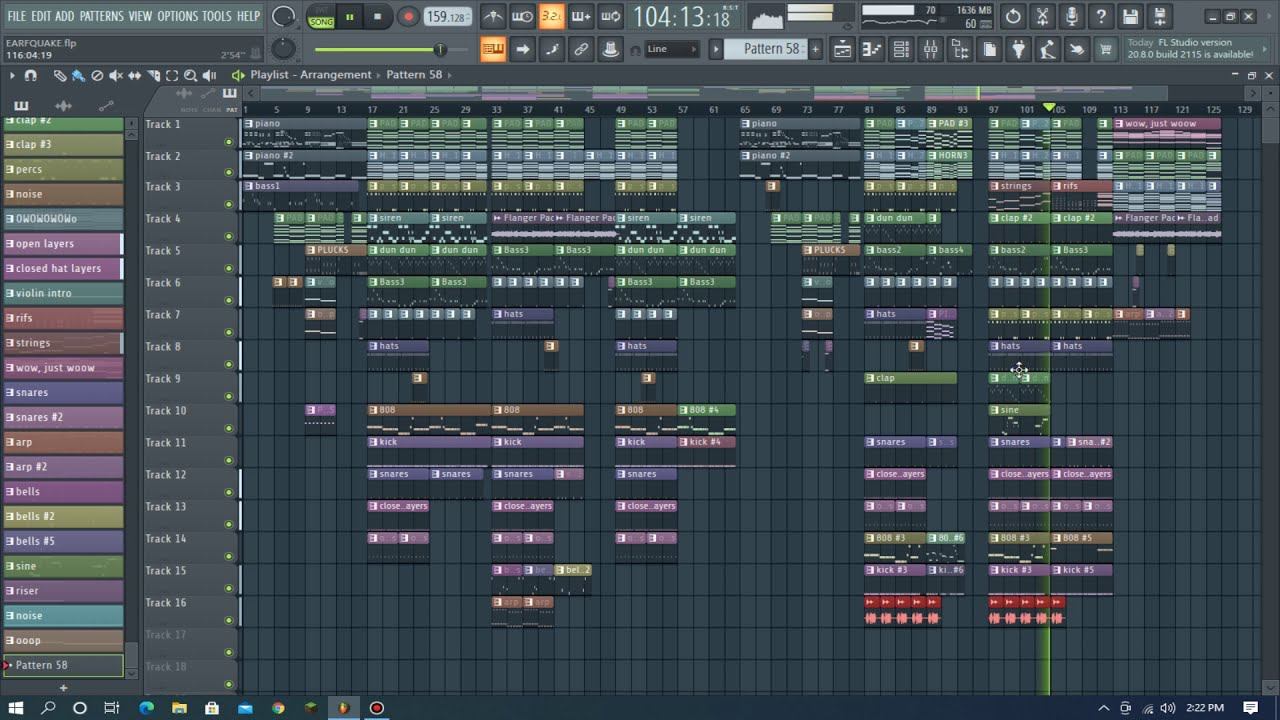
Task: Open the Playlist view toolbar icon
Action: pos(842,49)
